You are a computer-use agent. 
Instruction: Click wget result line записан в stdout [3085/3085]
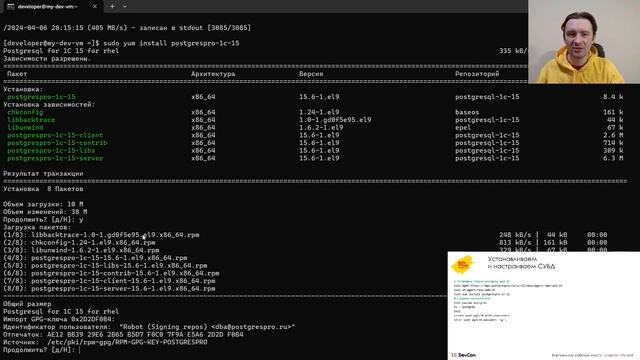pyautogui.click(x=195, y=28)
